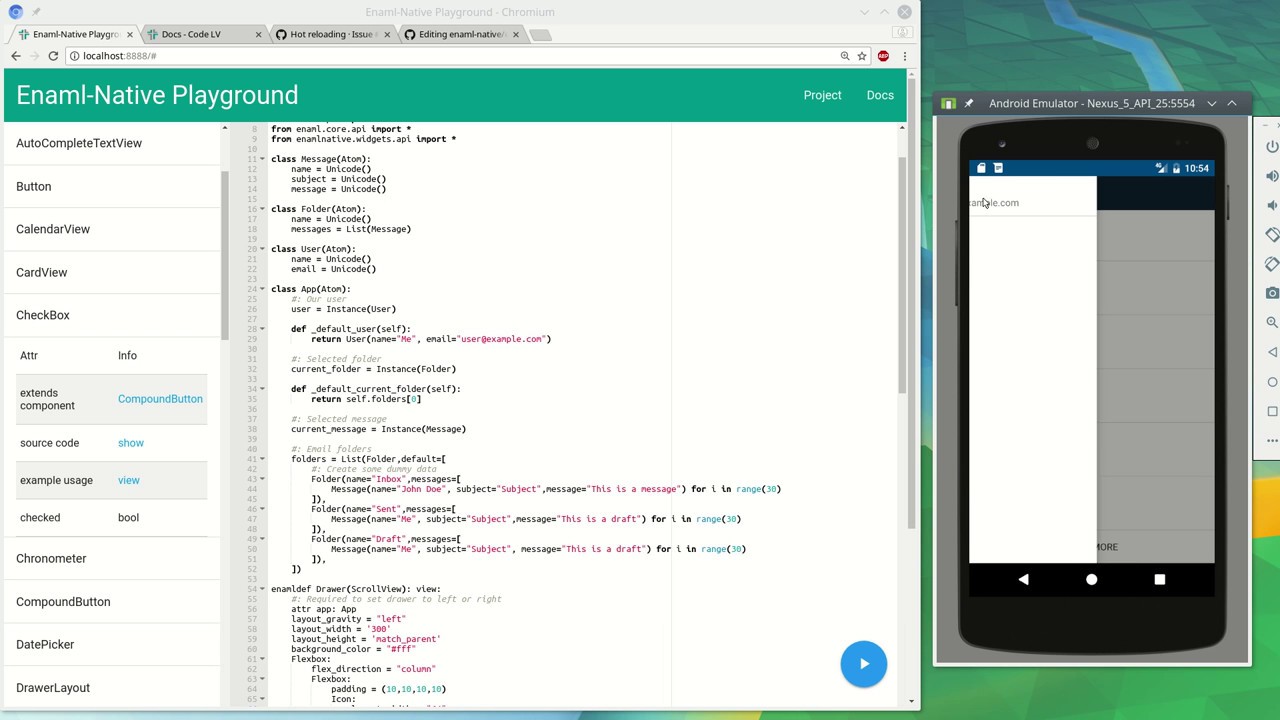1280x720 pixels.
Task: Bookmark this page with the star icon
Action: tap(862, 56)
